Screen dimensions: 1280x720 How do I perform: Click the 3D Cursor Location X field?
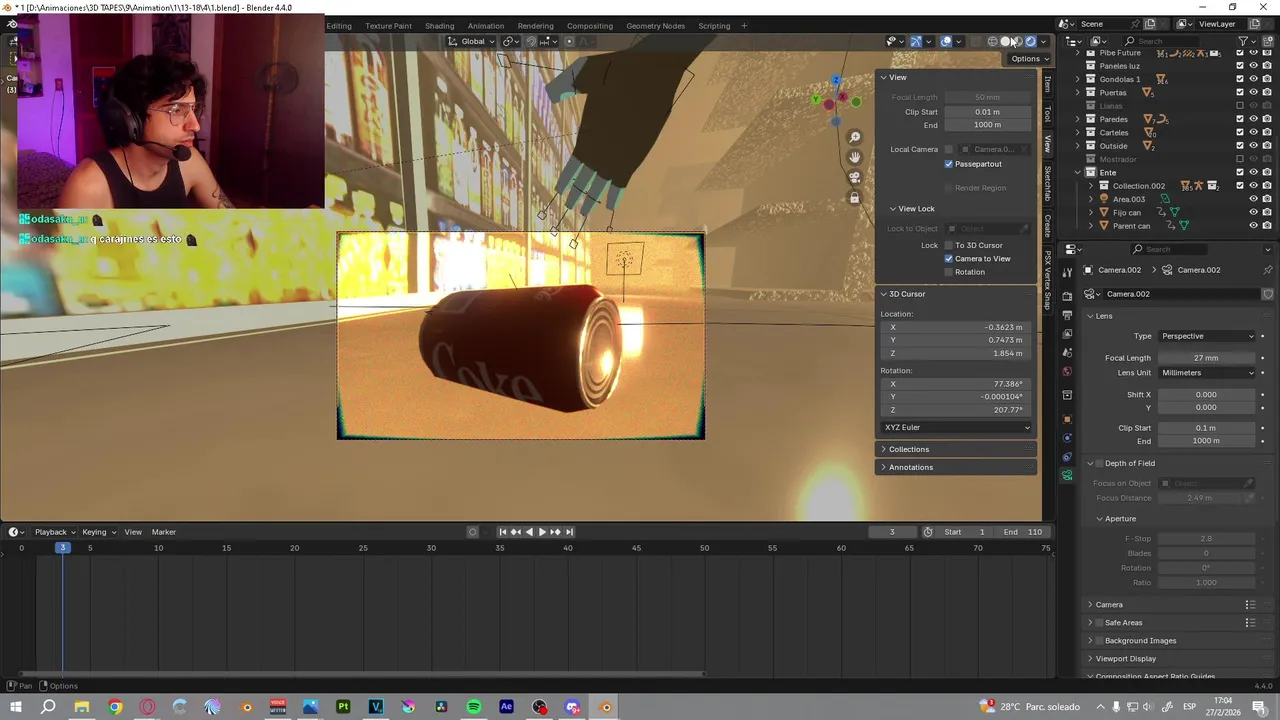956,327
